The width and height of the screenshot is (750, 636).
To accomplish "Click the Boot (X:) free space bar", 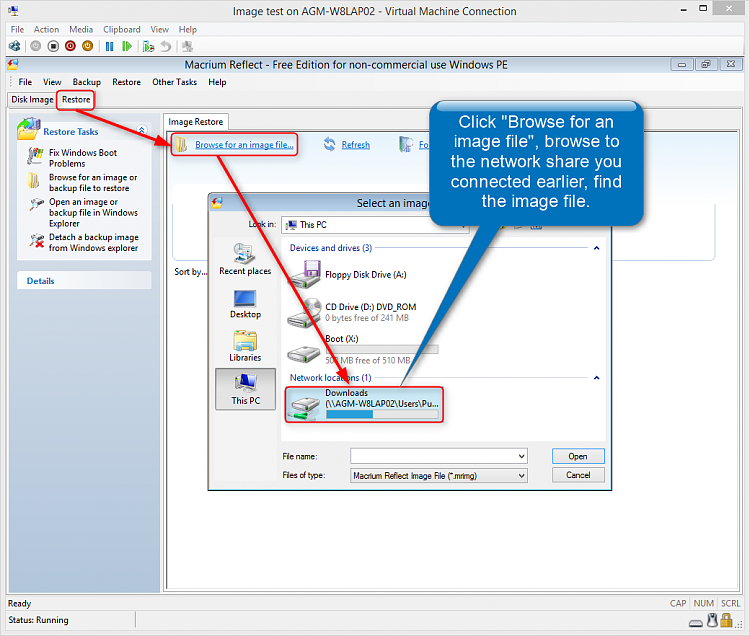I will [382, 350].
